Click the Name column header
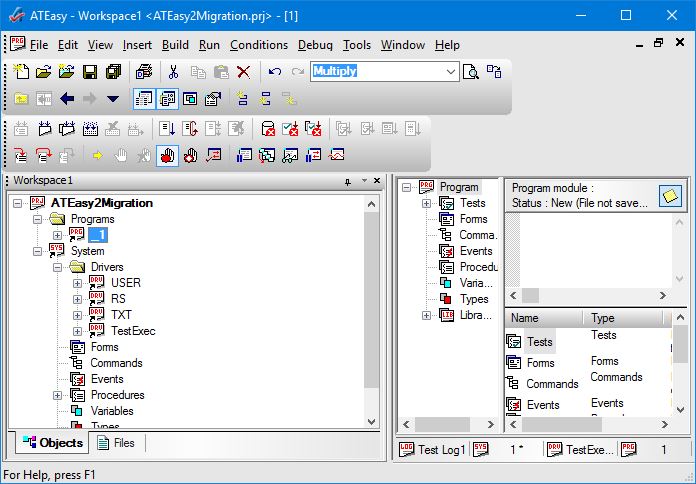 544,318
